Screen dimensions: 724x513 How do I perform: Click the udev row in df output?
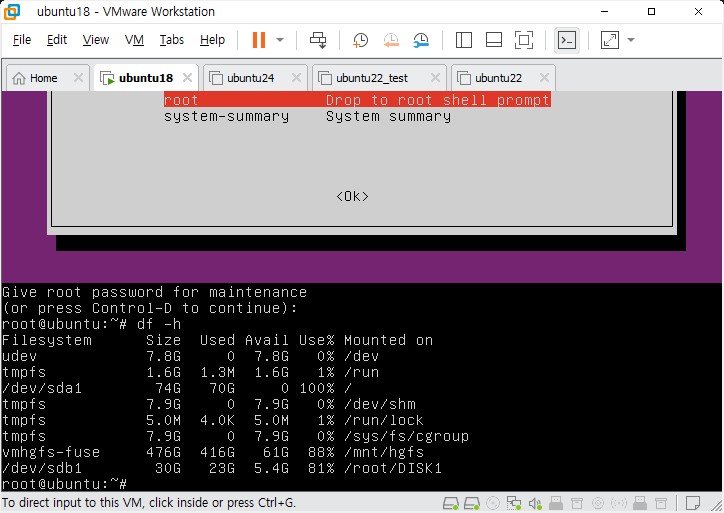(190, 356)
